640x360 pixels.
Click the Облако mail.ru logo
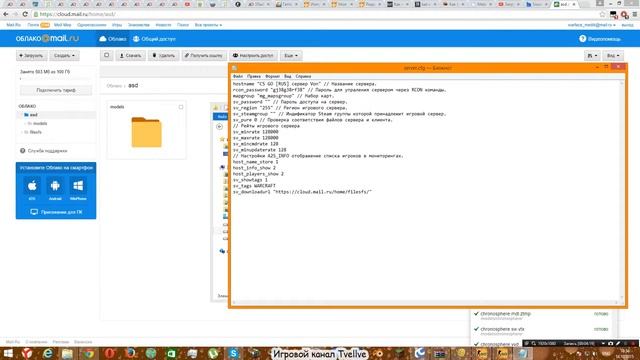point(47,38)
